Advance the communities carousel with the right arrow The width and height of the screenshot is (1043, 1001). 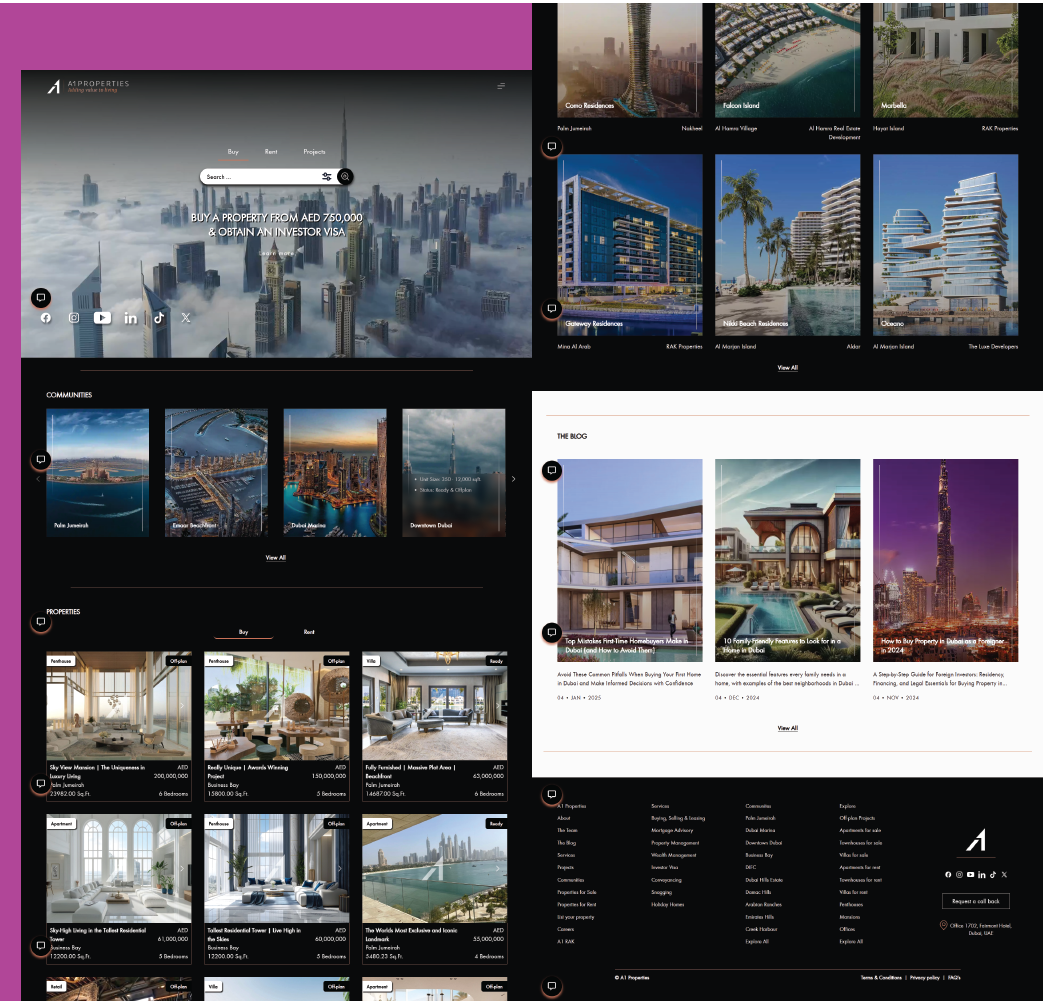pyautogui.click(x=514, y=479)
